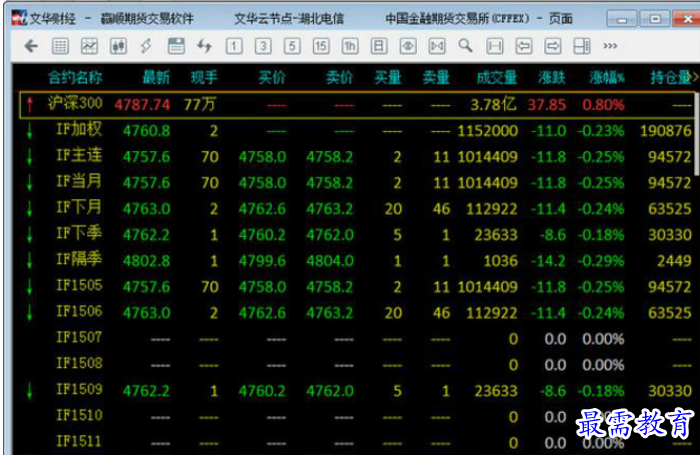Screen dimensions: 700x455
Task: Click the save disk icon
Action: click(x=176, y=46)
